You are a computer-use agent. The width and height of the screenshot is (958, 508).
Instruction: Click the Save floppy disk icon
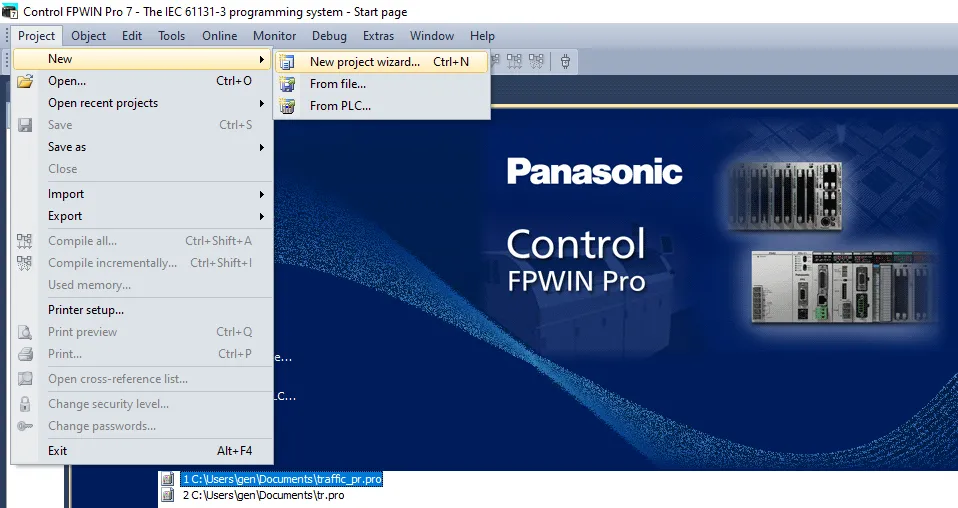(x=25, y=125)
